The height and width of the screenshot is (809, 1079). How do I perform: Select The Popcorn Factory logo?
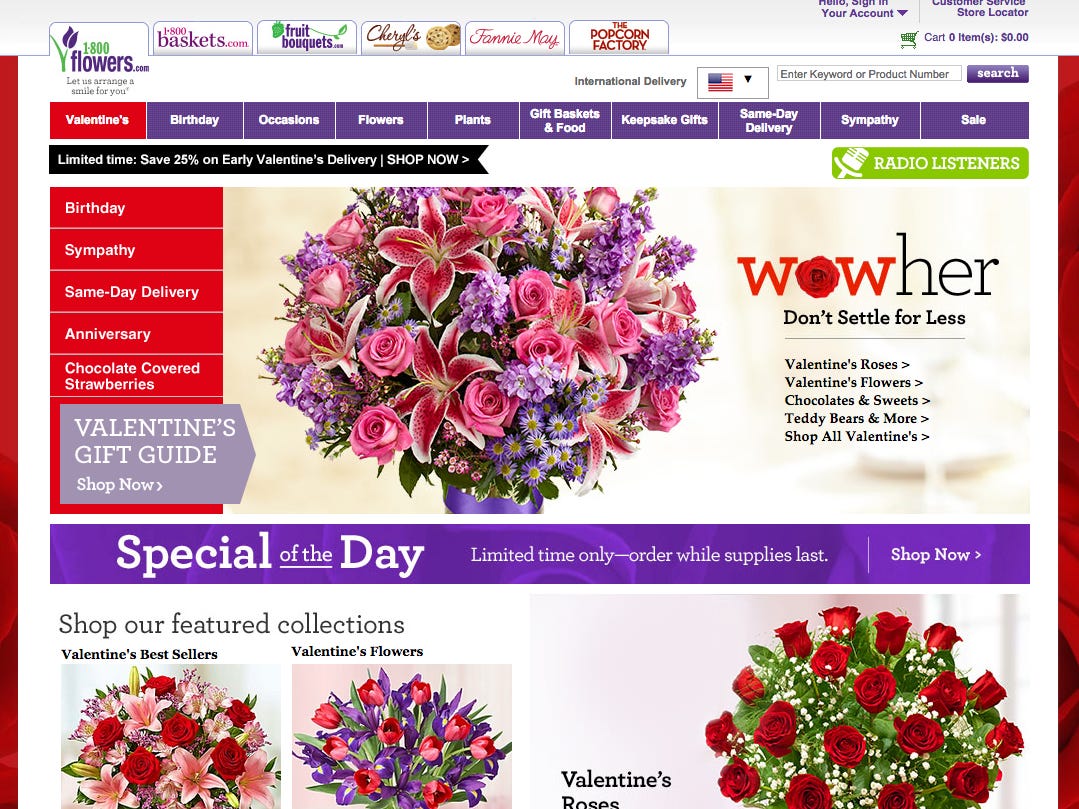[618, 36]
